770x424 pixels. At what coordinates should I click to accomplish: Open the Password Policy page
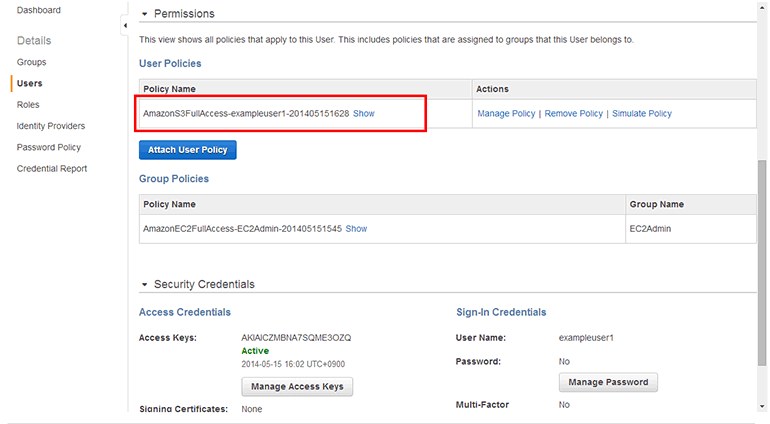48,147
